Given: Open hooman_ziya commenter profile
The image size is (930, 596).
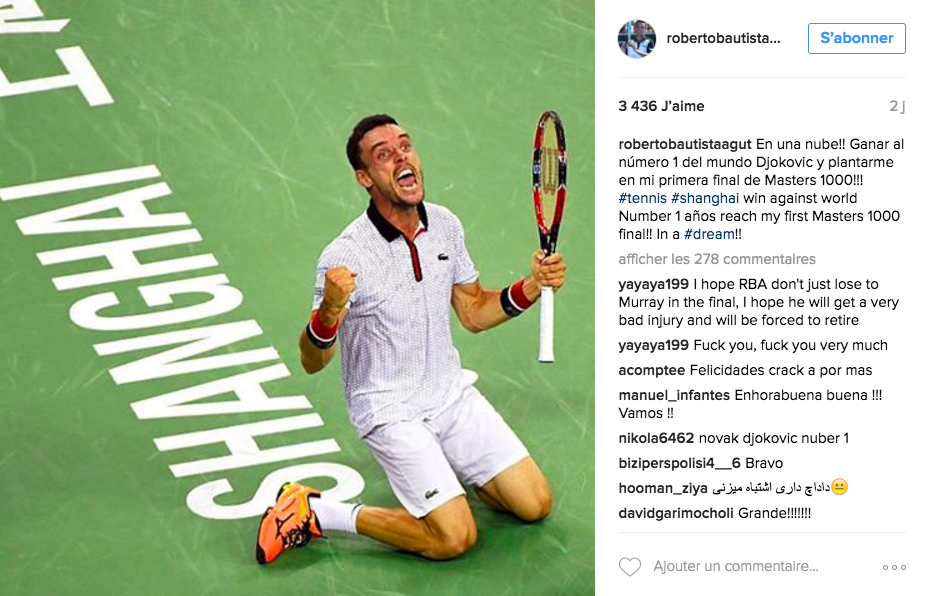Looking at the screenshot, I should tap(663, 489).
